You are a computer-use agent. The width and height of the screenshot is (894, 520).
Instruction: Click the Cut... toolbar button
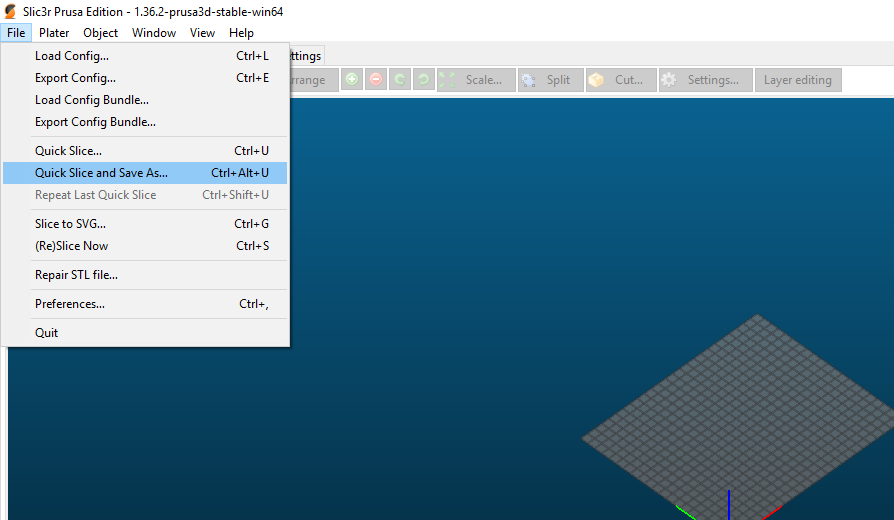point(621,80)
